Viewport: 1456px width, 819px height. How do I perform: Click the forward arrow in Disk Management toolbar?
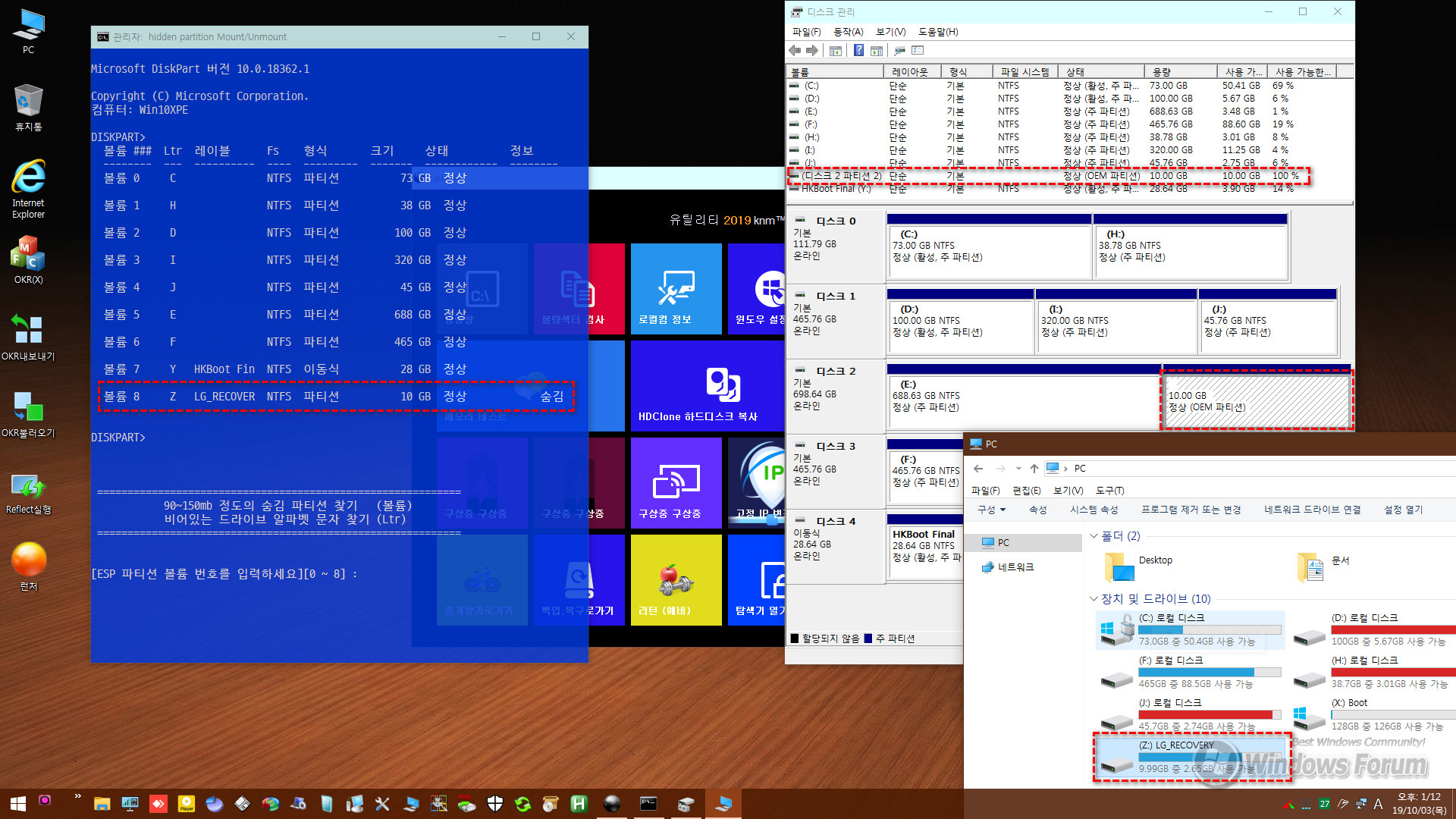pos(812,51)
